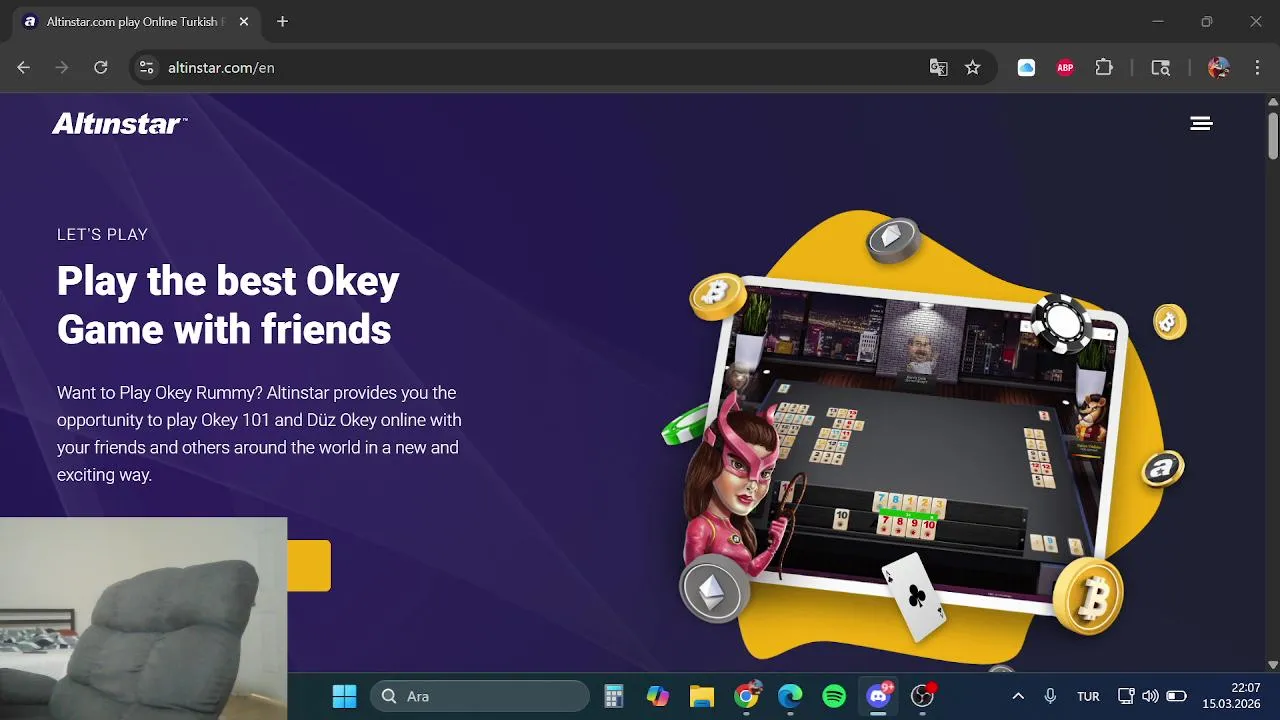Open site information icon in address bar
This screenshot has height=720, width=1280.
click(146, 67)
